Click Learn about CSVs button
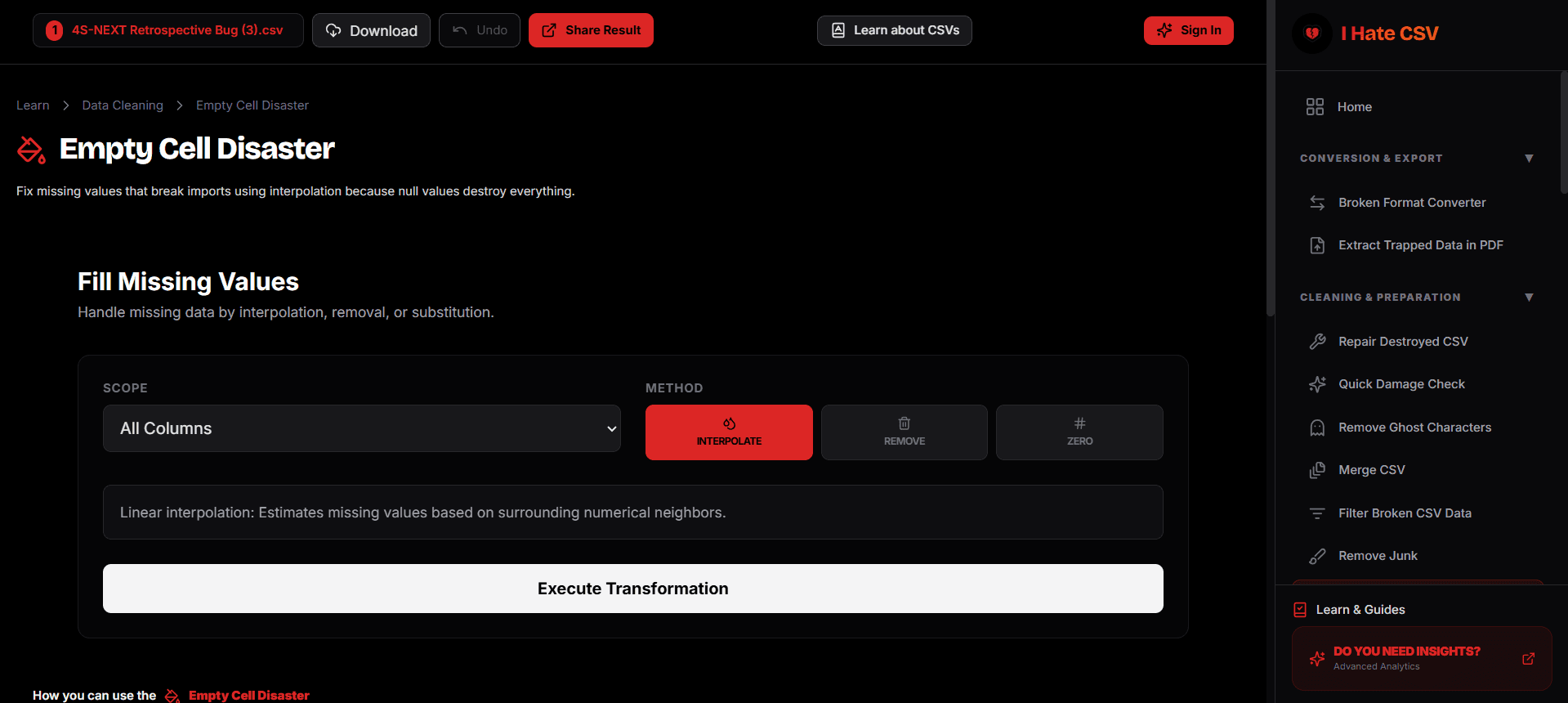The image size is (1568, 703). pyautogui.click(x=895, y=30)
